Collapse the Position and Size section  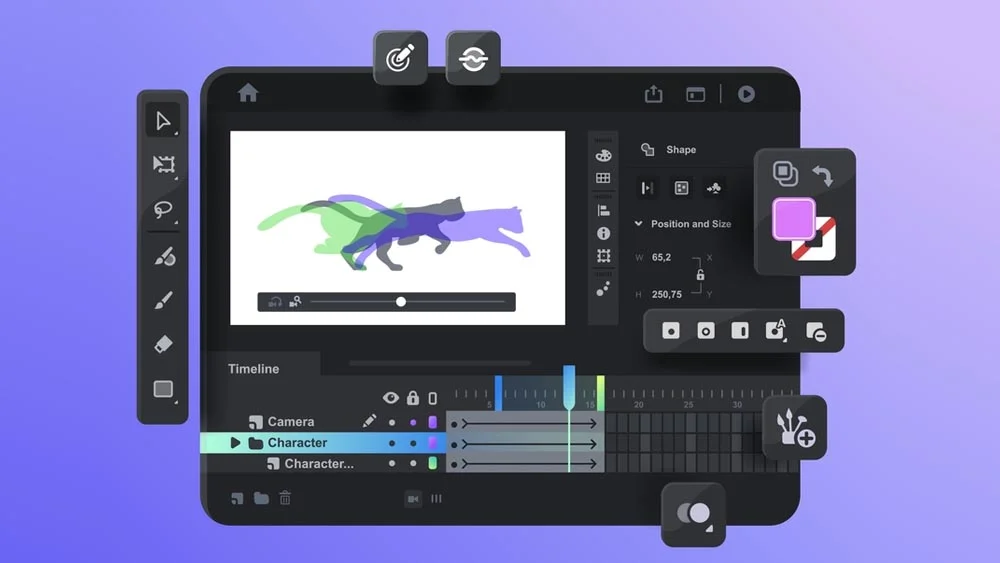[639, 224]
